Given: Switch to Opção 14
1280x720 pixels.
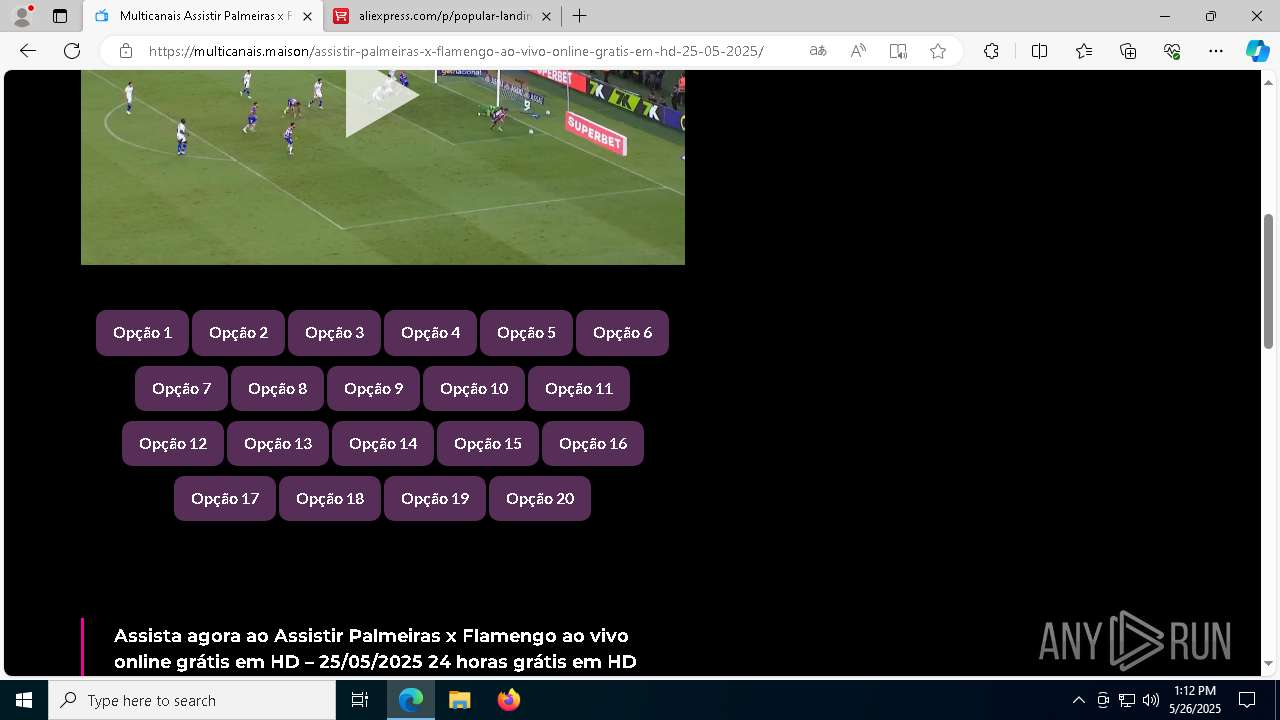Looking at the screenshot, I should tap(383, 443).
